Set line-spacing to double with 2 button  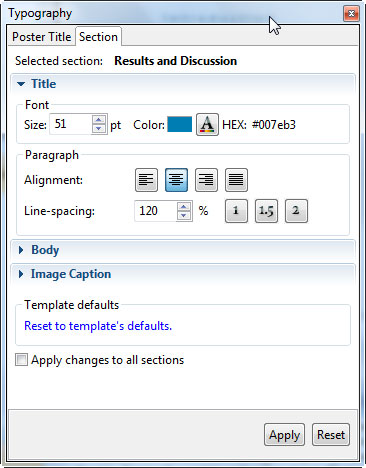[x=296, y=211]
